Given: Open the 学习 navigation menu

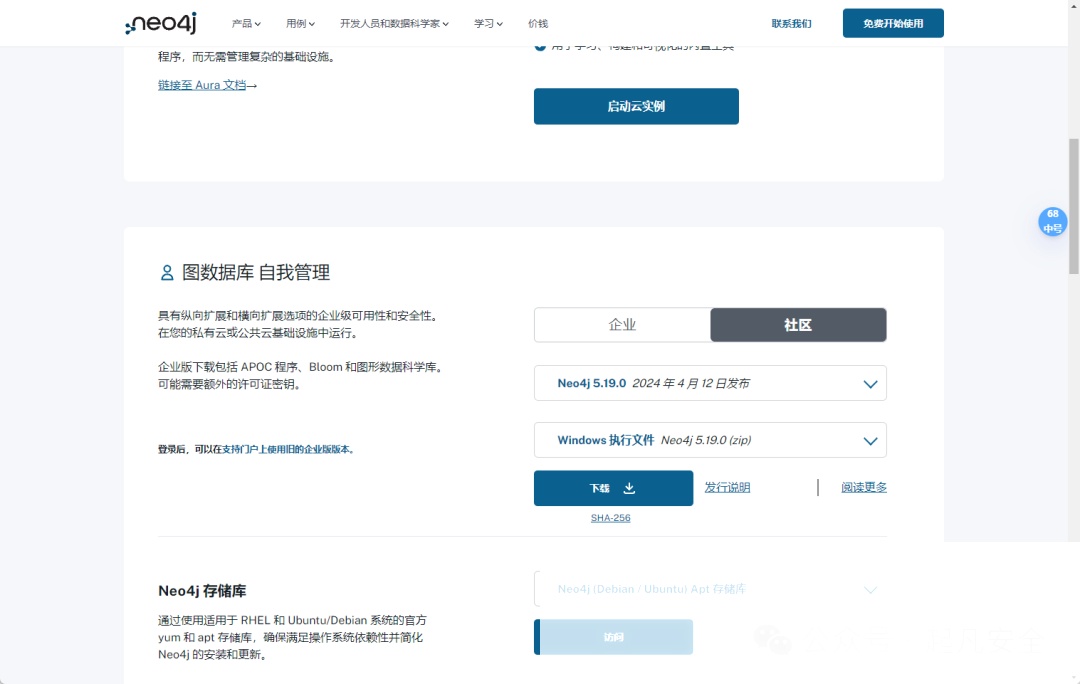Looking at the screenshot, I should pyautogui.click(x=488, y=23).
